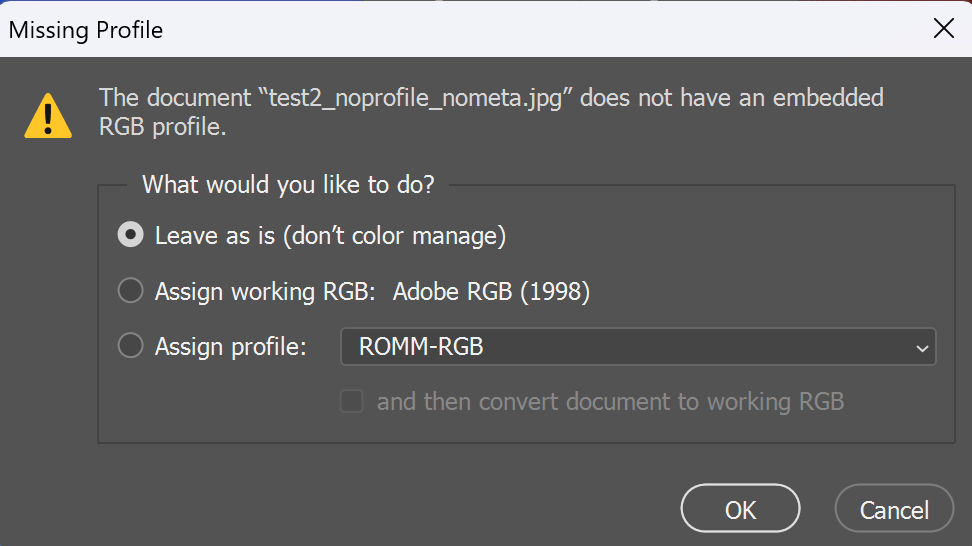Dismiss the dialog with Cancel
Image resolution: width=972 pixels, height=546 pixels.
(894, 508)
